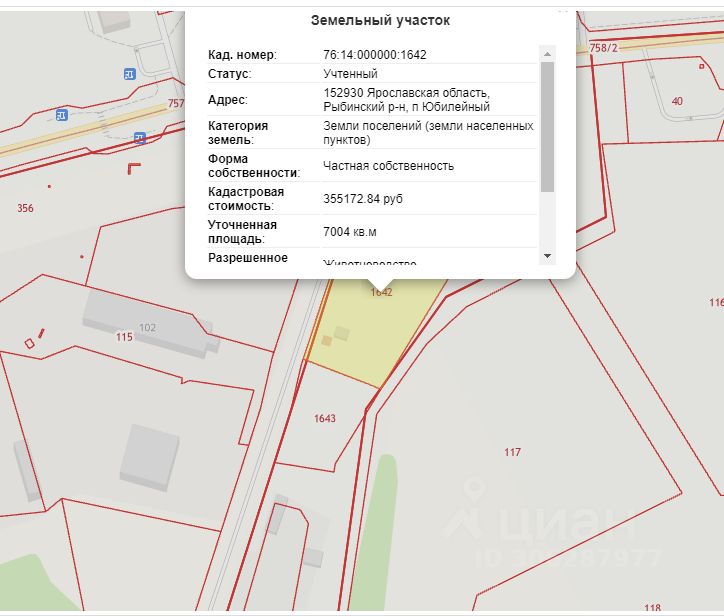724x616 pixels.
Task: Click the parcel label 40
Action: pos(677,101)
